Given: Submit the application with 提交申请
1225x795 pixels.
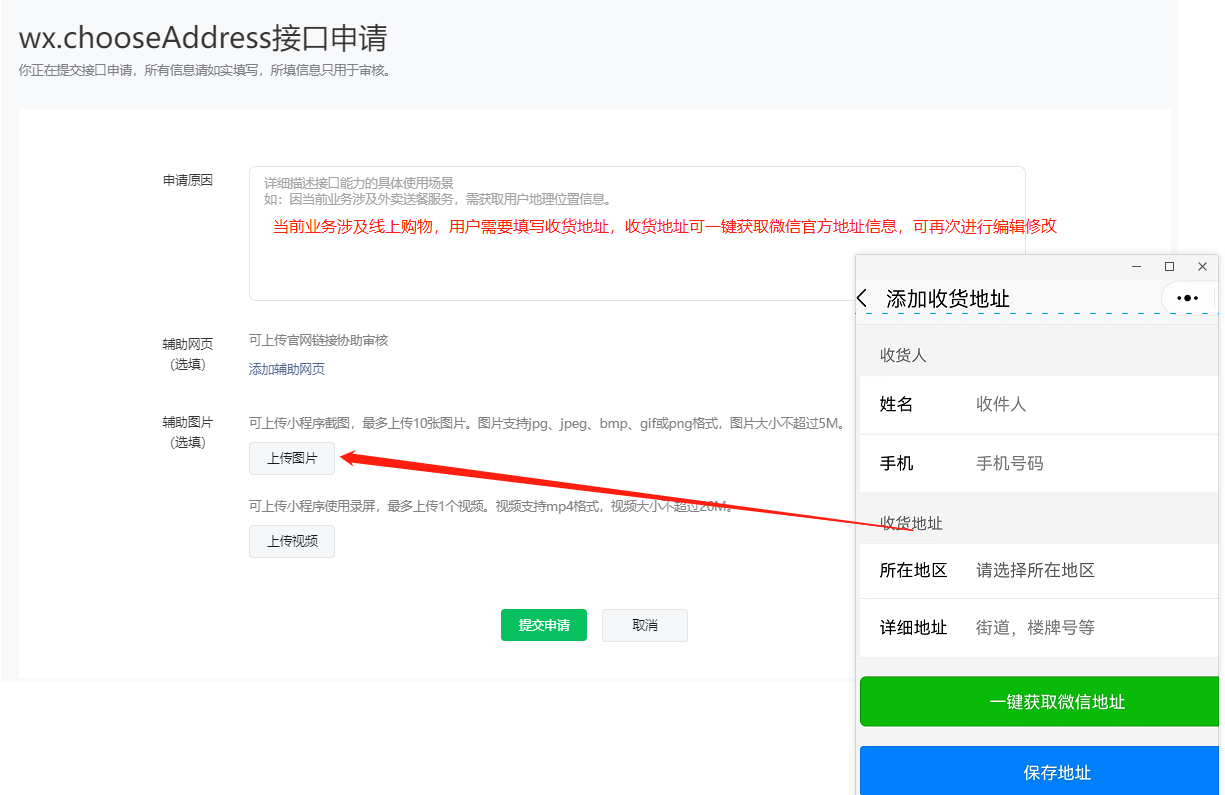Looking at the screenshot, I should pos(544,625).
